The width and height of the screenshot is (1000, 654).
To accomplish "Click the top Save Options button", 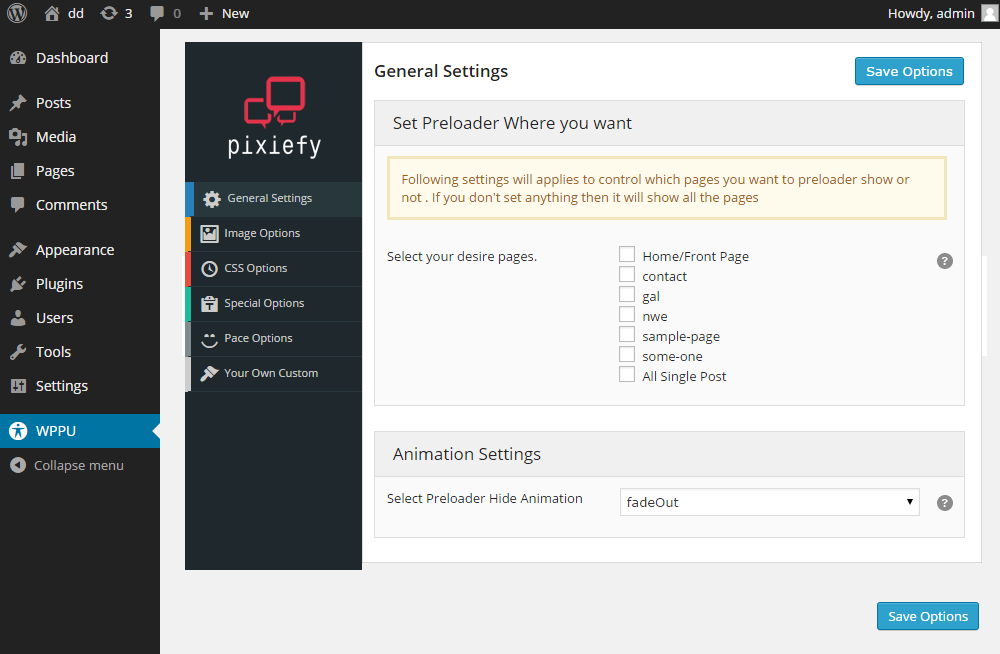I will [x=909, y=71].
